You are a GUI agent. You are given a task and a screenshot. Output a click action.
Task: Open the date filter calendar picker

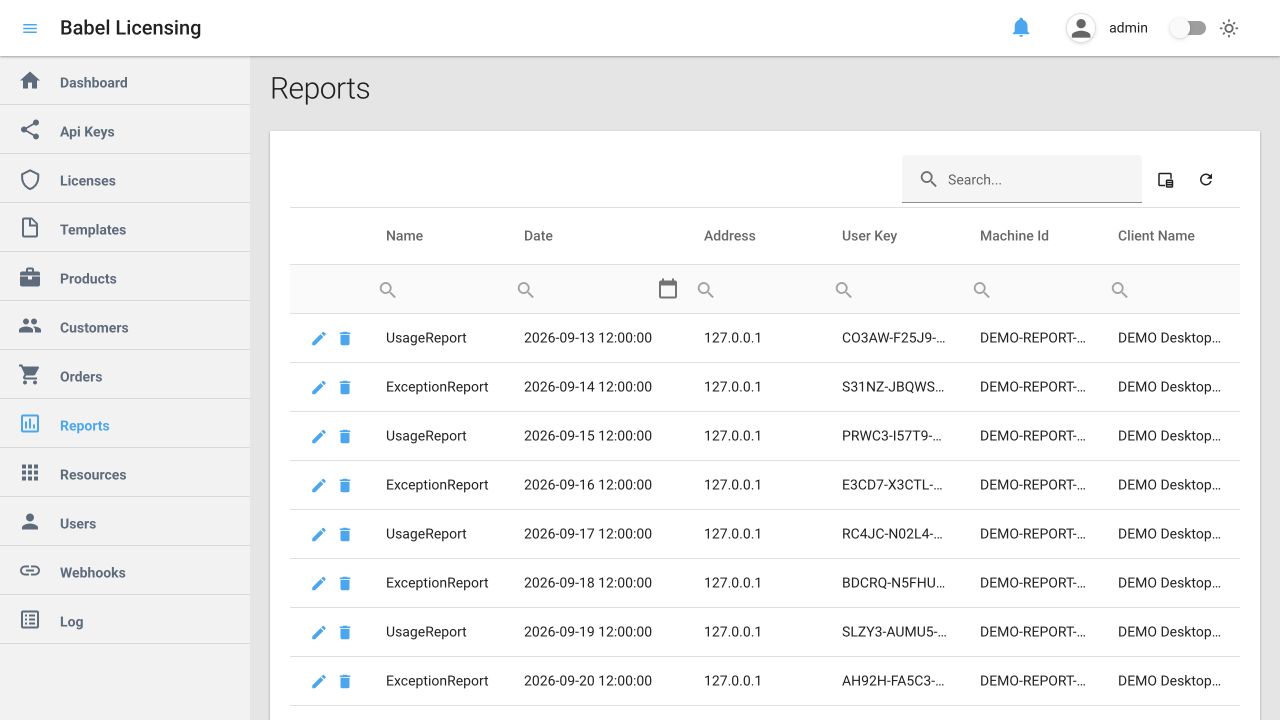pyautogui.click(x=668, y=289)
